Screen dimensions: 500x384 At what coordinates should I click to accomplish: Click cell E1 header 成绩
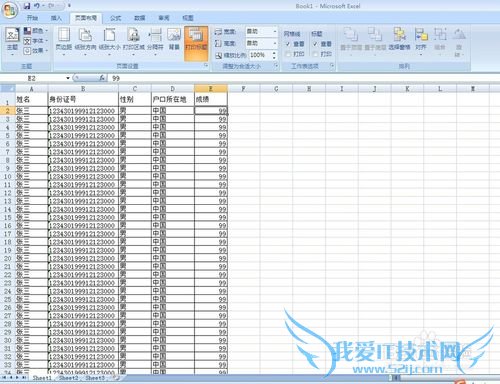[211, 99]
